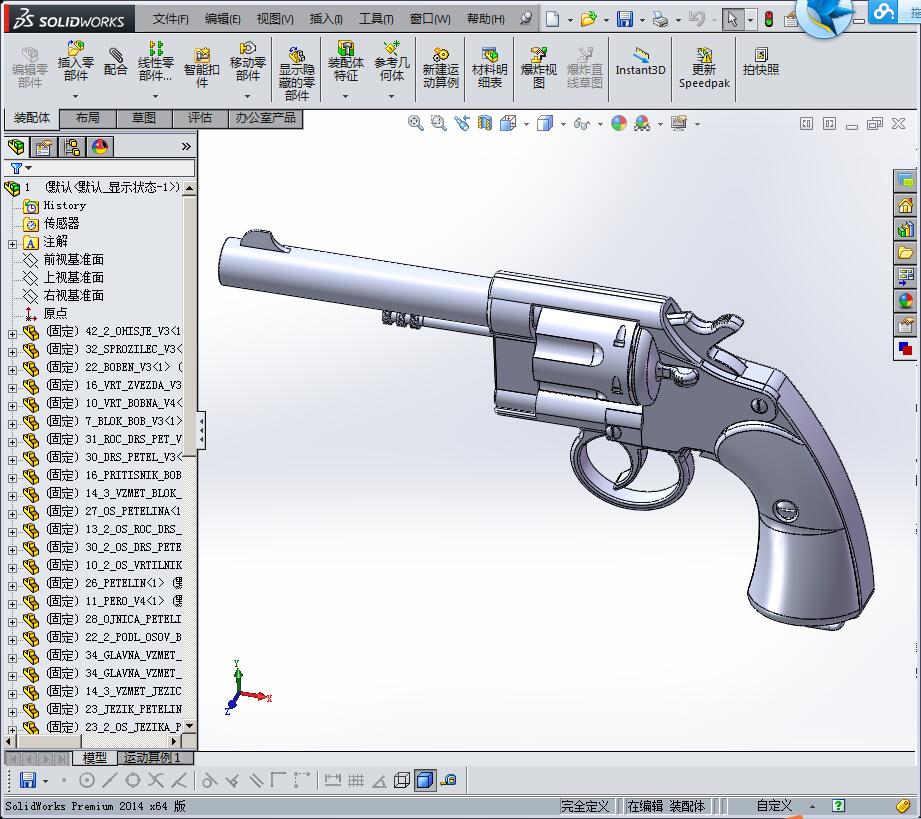Click Print icon in top toolbar
921x819 pixels.
click(x=660, y=19)
